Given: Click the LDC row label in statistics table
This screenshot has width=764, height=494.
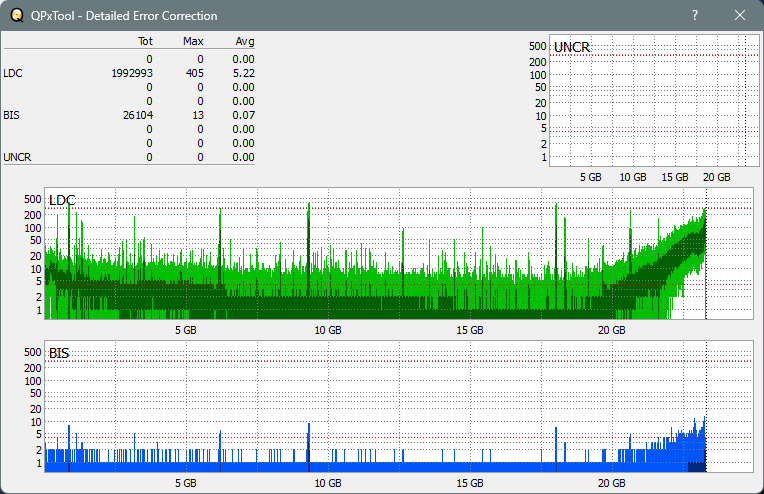Looking at the screenshot, I should tap(13, 73).
